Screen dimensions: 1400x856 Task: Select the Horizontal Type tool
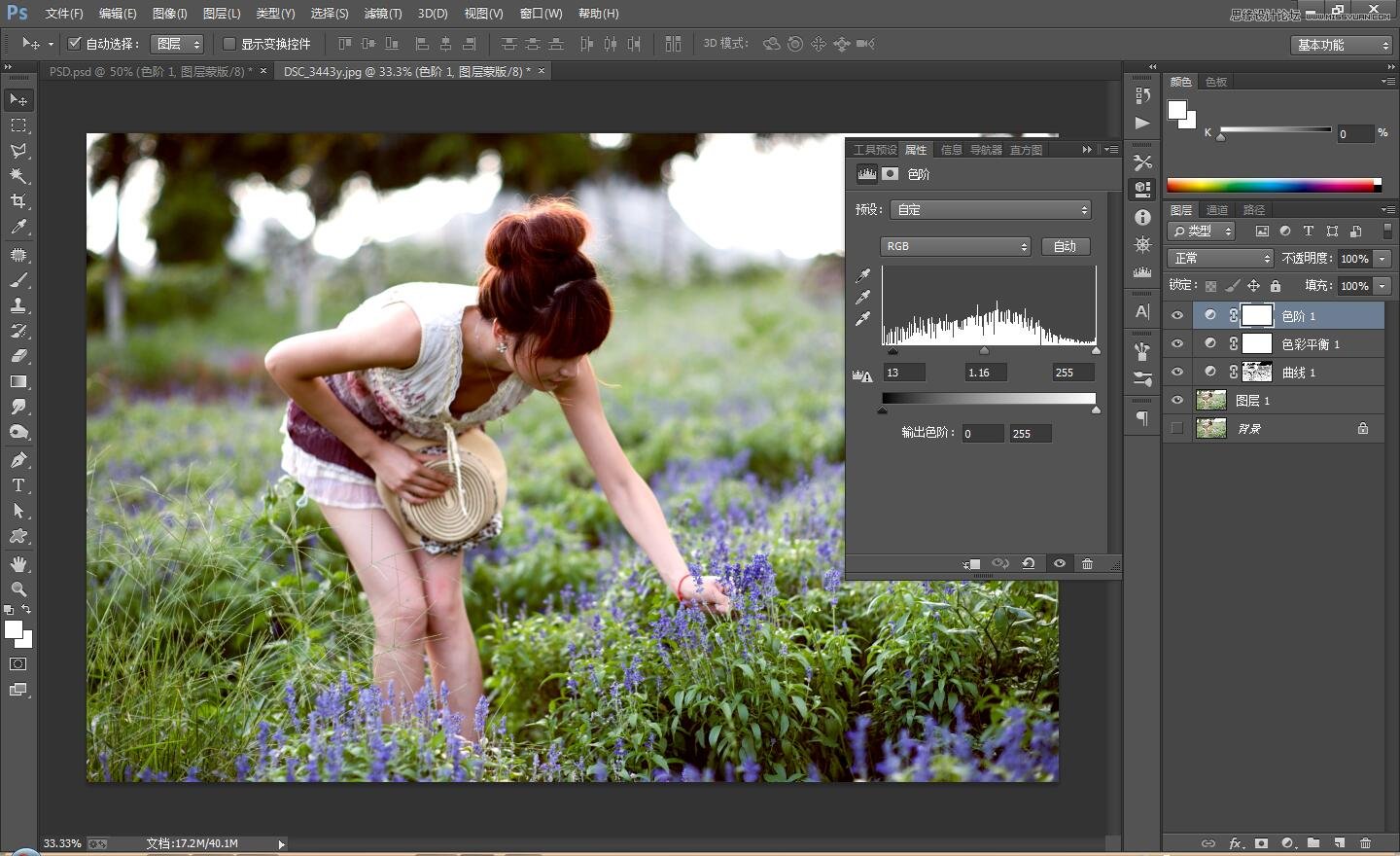tap(17, 483)
